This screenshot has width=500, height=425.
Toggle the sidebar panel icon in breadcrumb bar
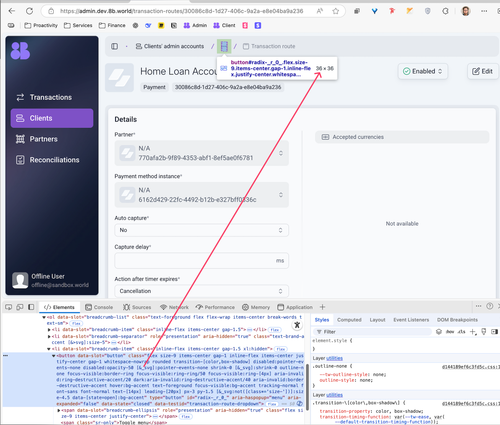point(114,46)
